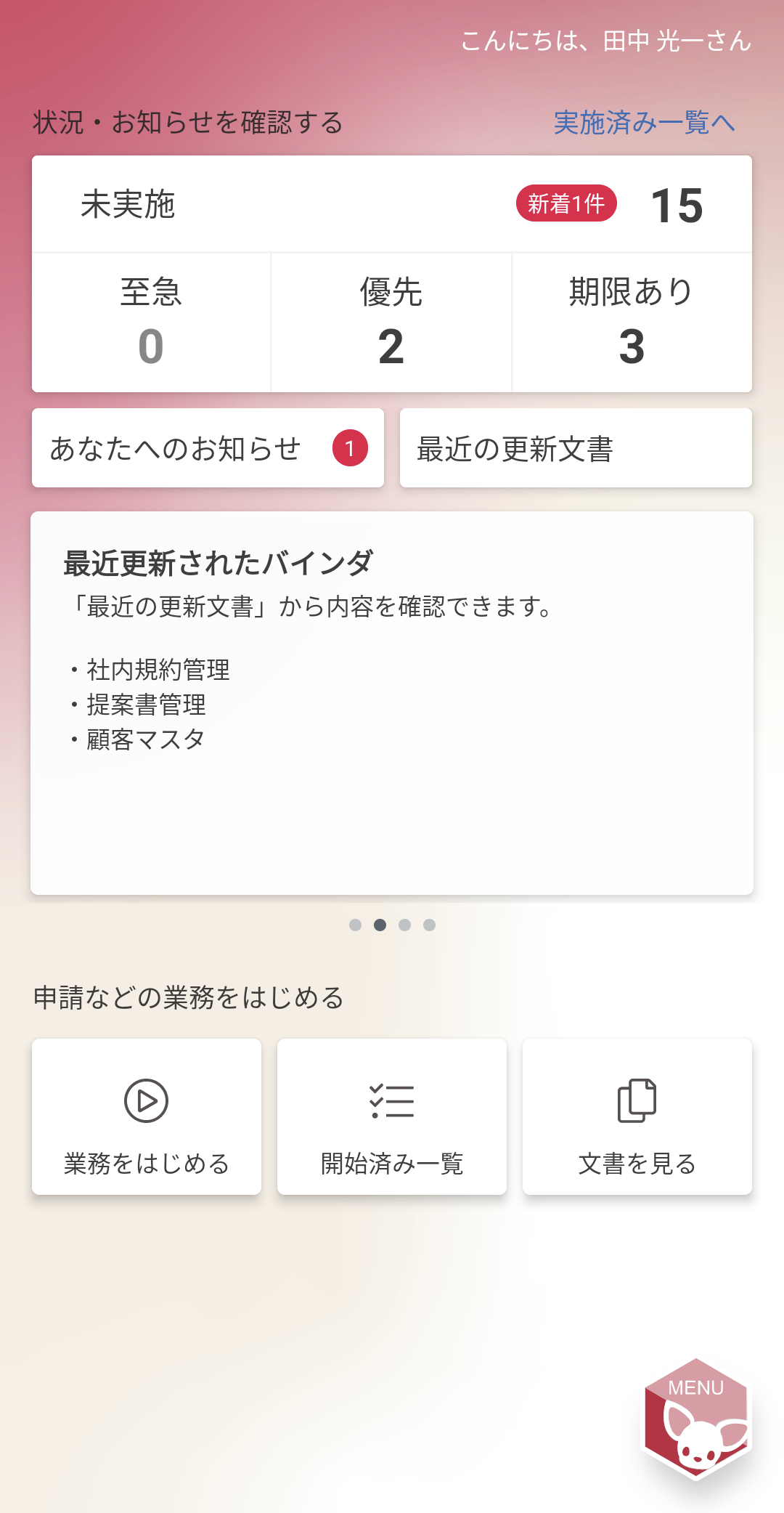The height and width of the screenshot is (1513, 784).
Task: Click the total count 15 in 未実施
Action: pos(677,206)
